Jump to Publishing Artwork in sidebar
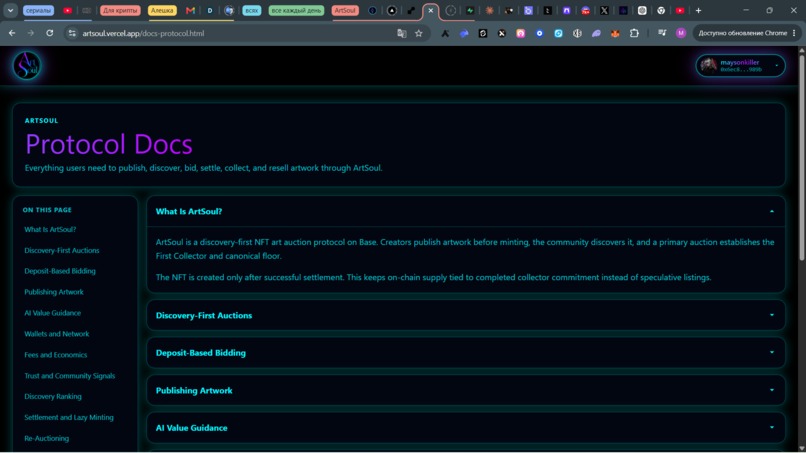The image size is (806, 453). point(53,292)
